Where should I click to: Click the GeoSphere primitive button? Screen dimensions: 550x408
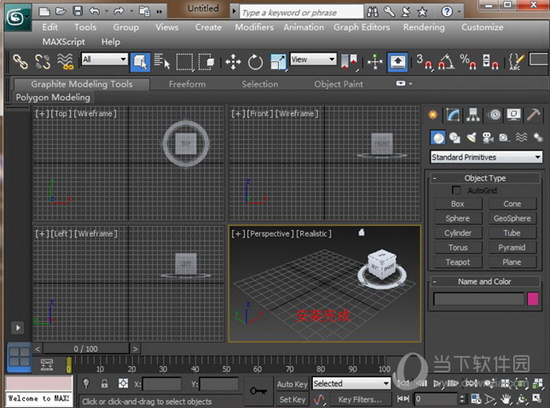pyautogui.click(x=512, y=218)
